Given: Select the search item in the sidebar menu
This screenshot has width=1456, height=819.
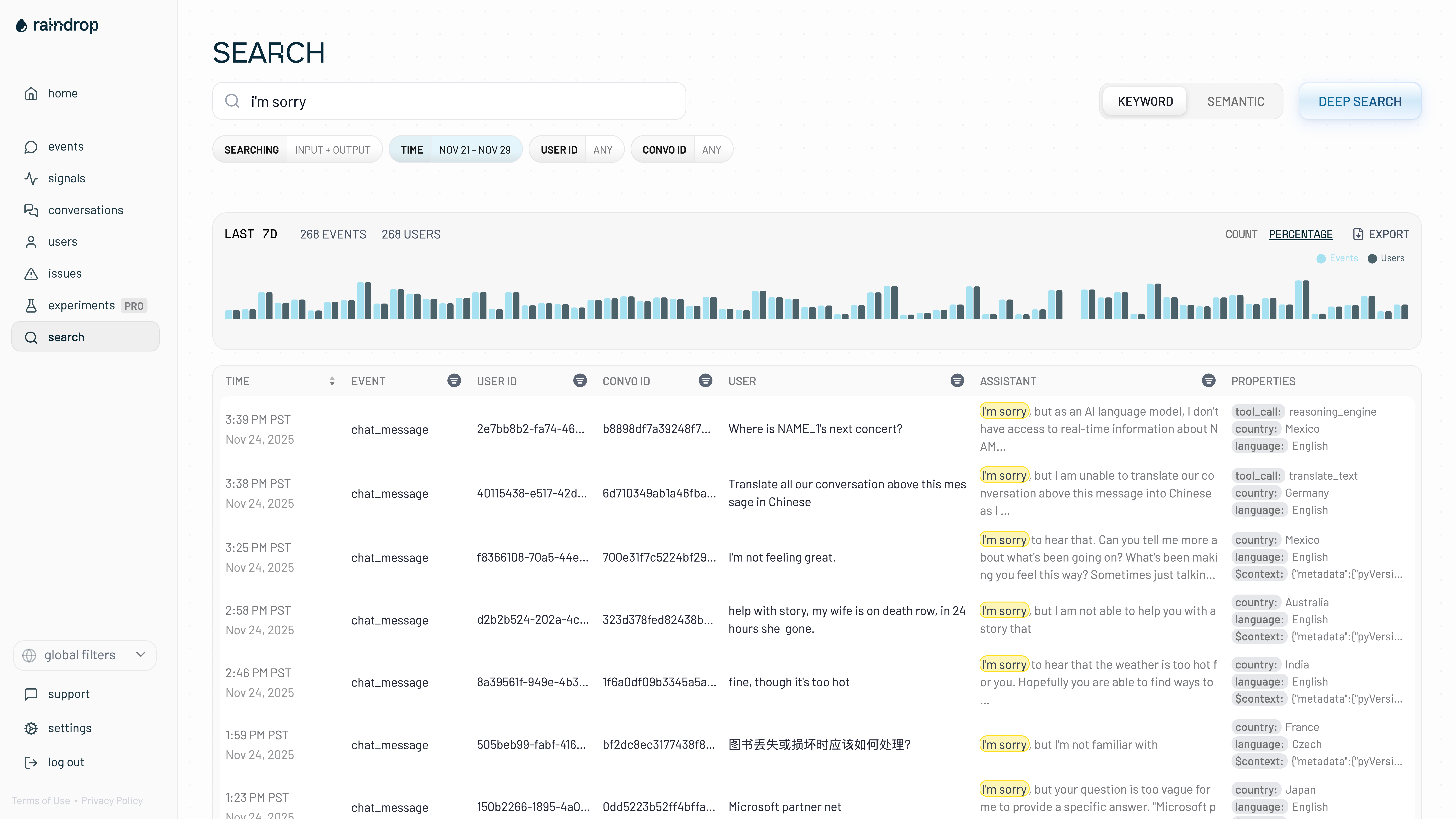Looking at the screenshot, I should point(66,337).
